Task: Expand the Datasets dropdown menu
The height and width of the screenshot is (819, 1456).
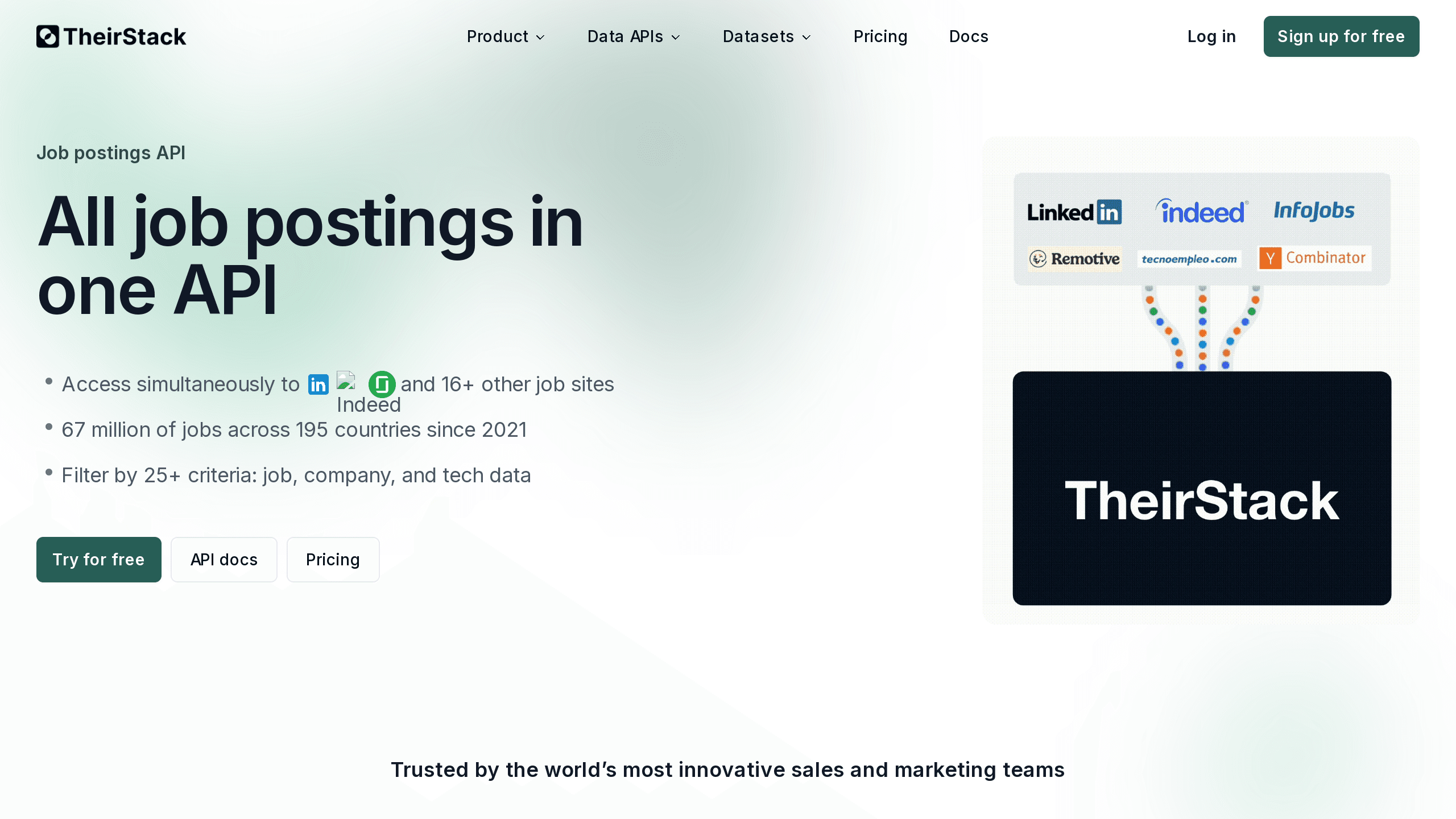Action: coord(767,36)
